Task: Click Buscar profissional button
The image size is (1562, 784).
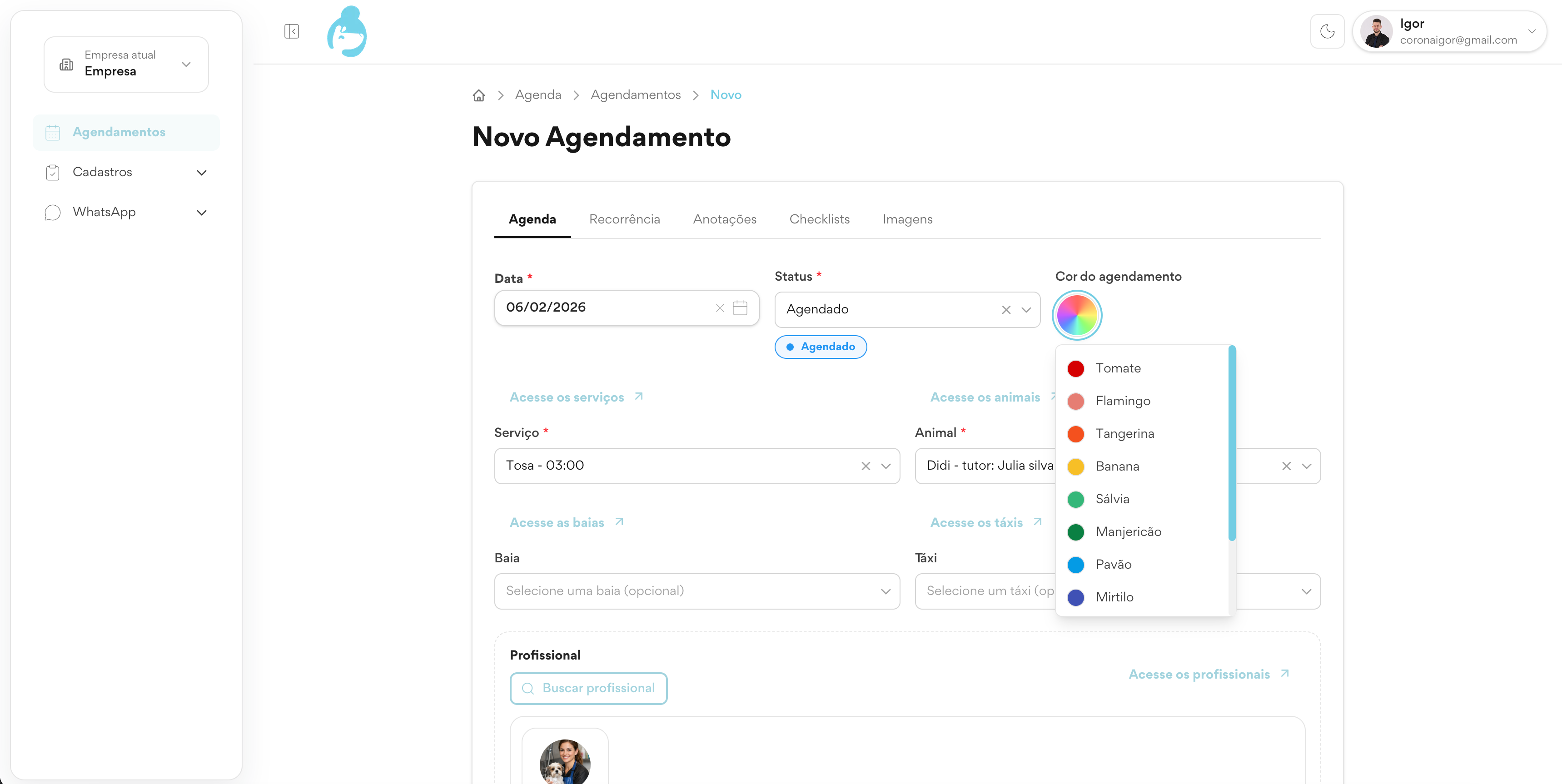Action: tap(588, 688)
